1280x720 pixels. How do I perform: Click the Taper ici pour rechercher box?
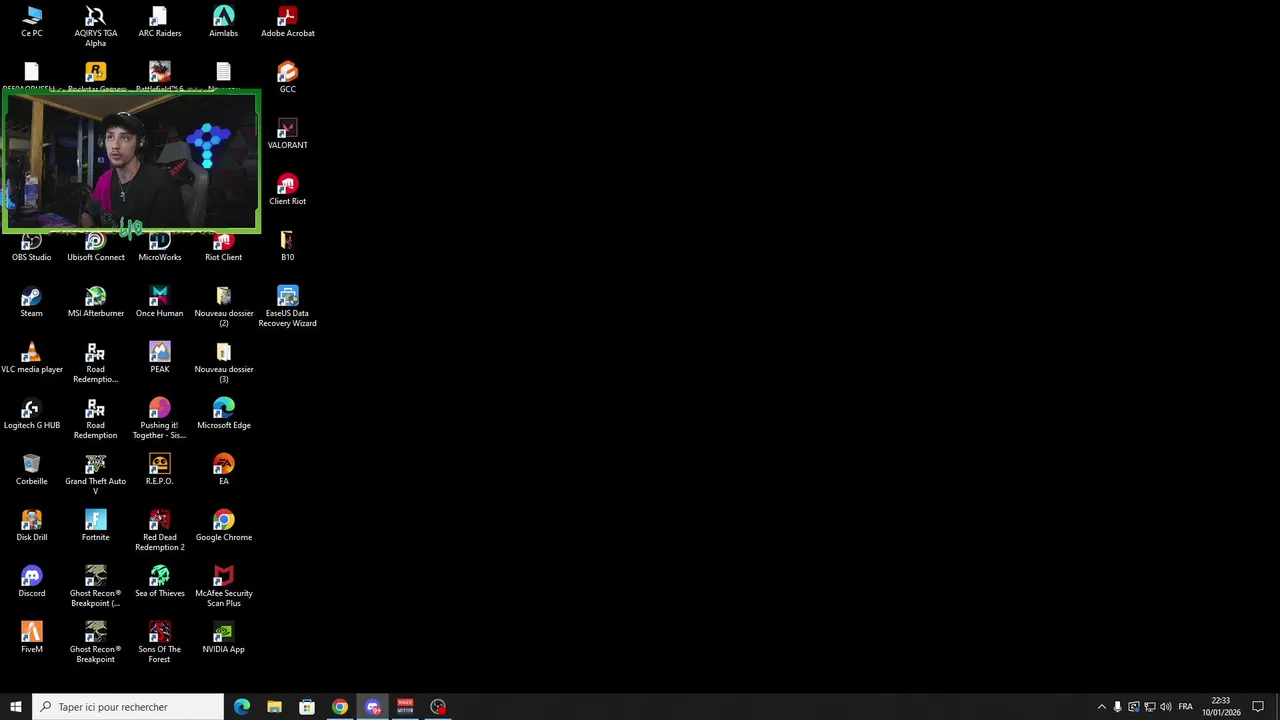pyautogui.click(x=128, y=707)
